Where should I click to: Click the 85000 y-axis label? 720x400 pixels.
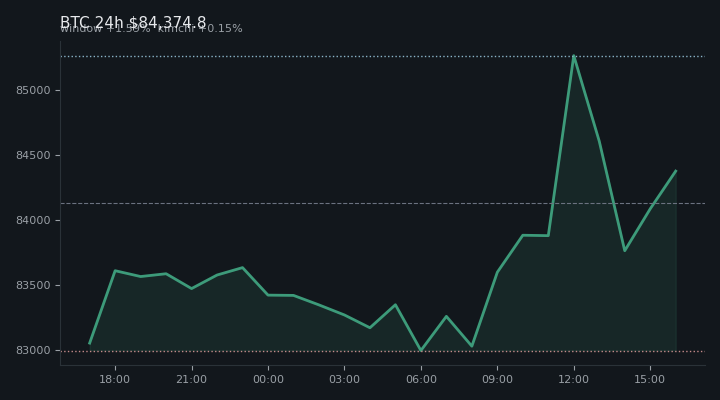tap(33, 90)
